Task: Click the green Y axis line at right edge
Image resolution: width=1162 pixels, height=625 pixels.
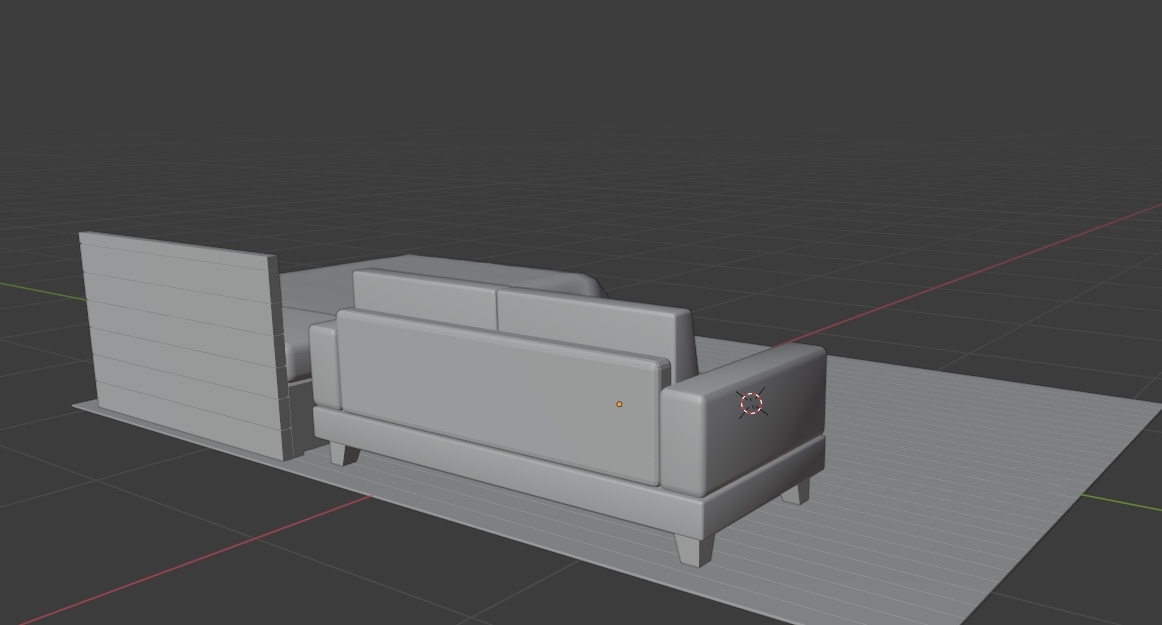Action: point(1130,497)
